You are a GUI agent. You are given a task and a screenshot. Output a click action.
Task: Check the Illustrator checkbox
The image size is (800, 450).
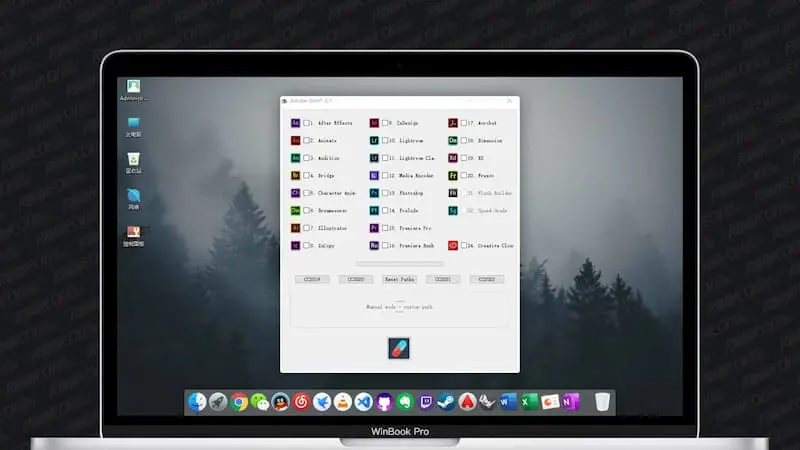click(307, 228)
